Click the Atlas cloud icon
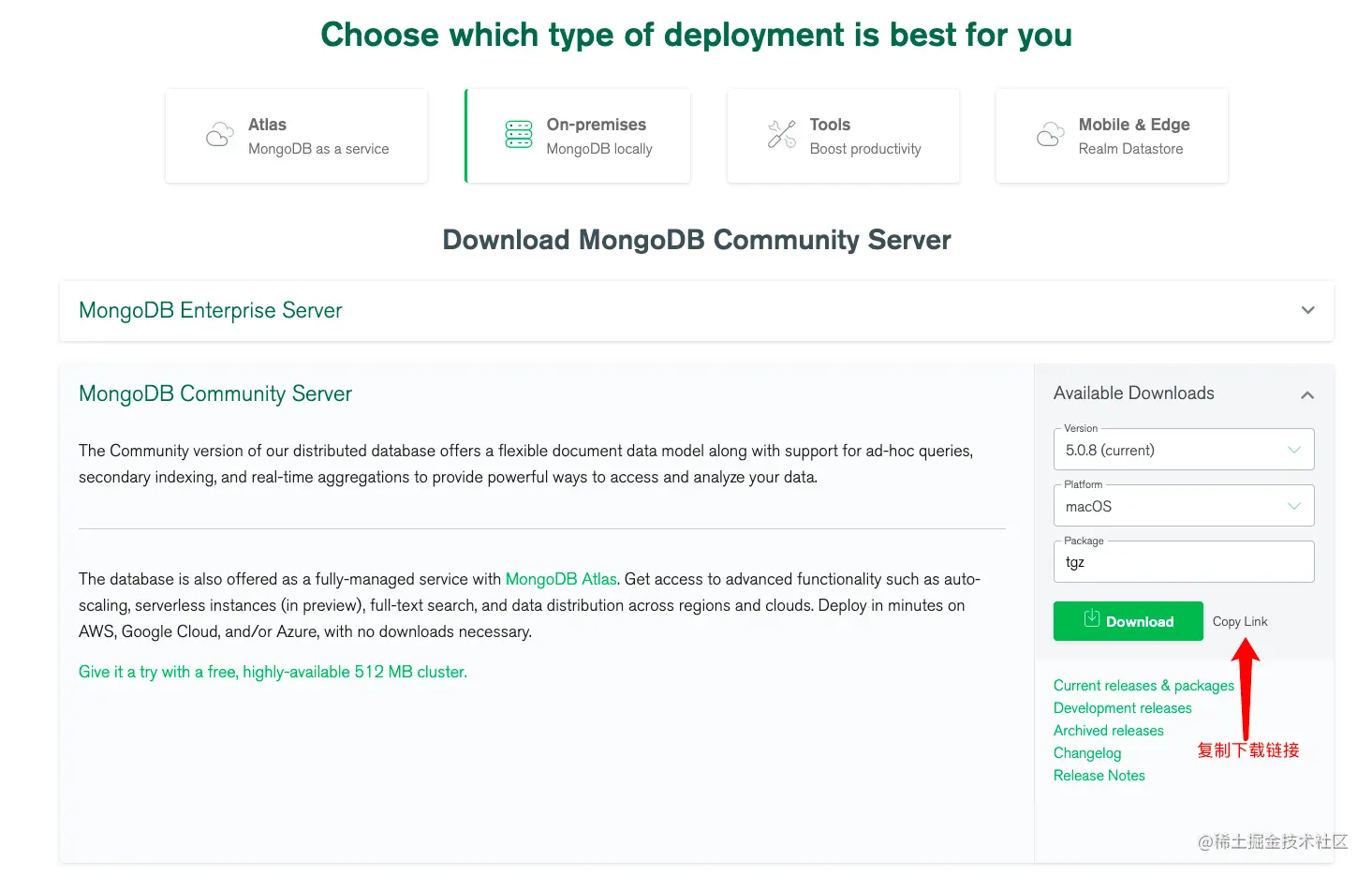 coord(219,135)
